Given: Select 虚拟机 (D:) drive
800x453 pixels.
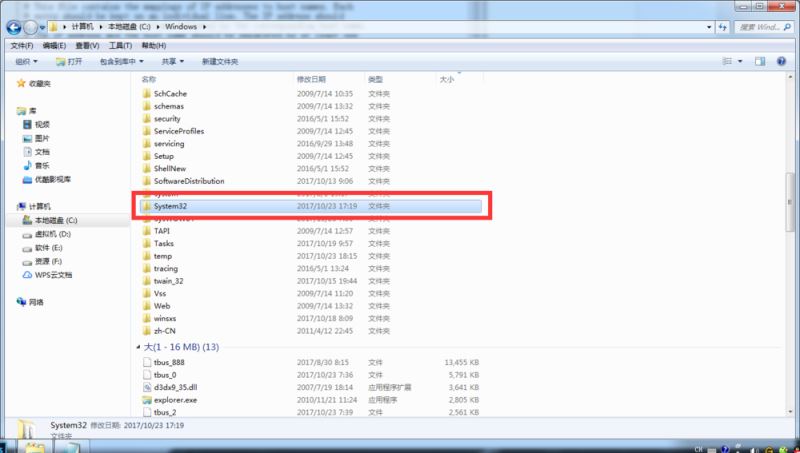Looking at the screenshot, I should coord(53,234).
